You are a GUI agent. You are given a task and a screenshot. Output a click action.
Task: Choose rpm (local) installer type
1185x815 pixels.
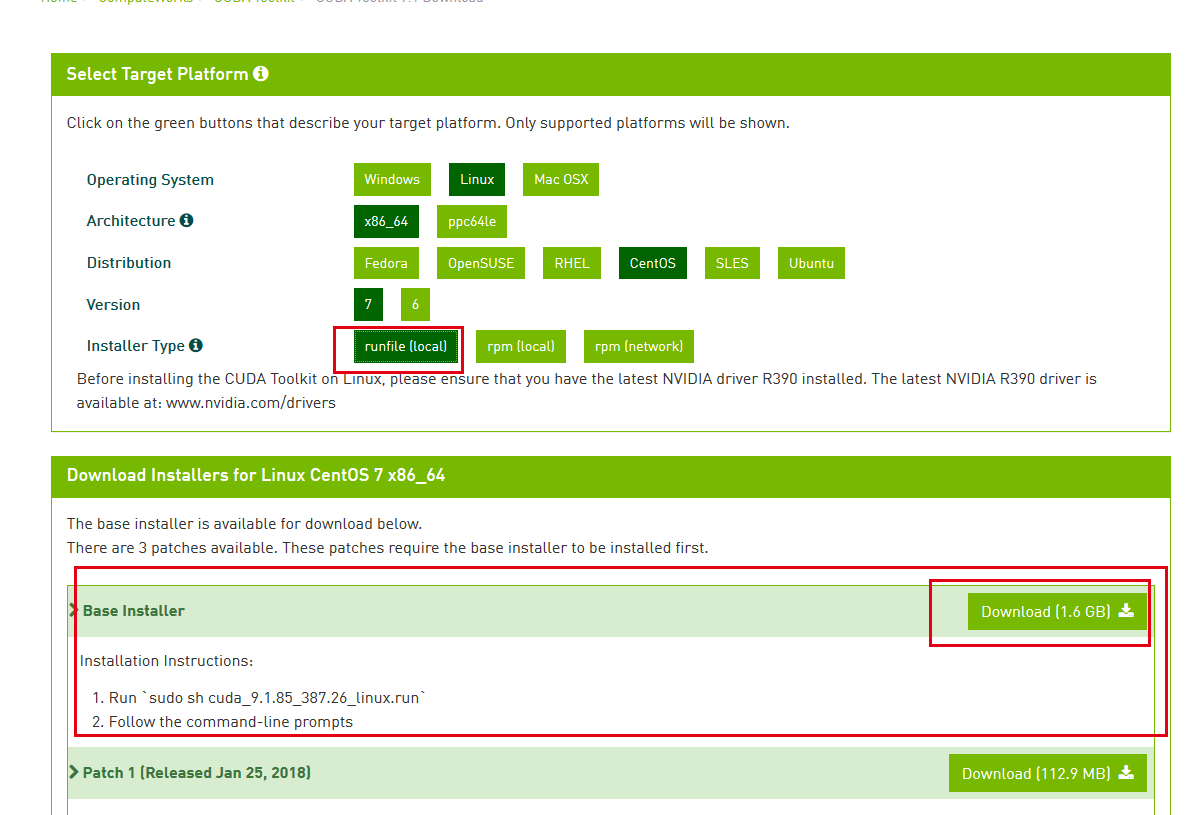click(521, 346)
